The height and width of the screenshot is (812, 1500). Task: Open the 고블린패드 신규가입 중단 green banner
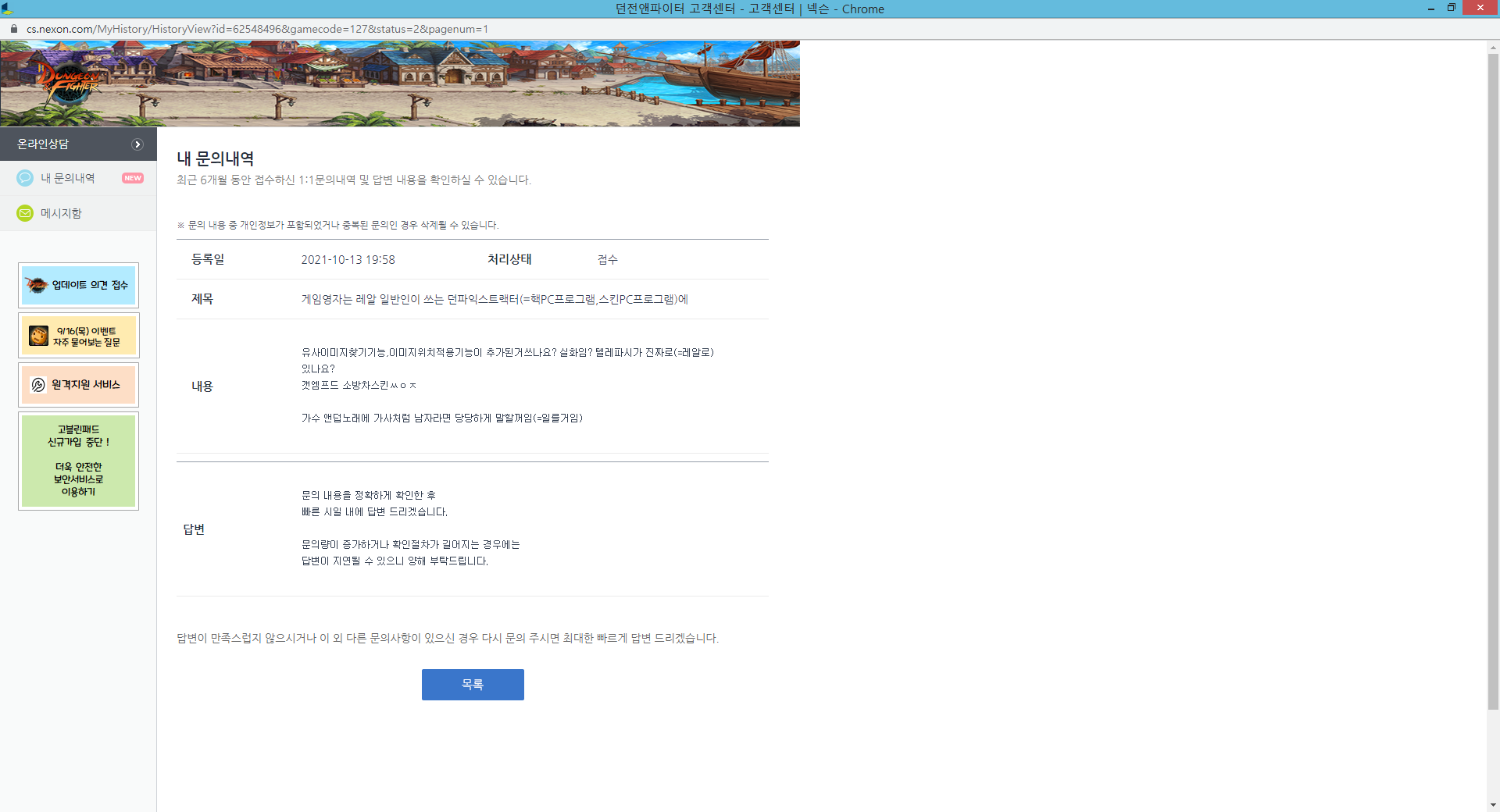[x=78, y=461]
